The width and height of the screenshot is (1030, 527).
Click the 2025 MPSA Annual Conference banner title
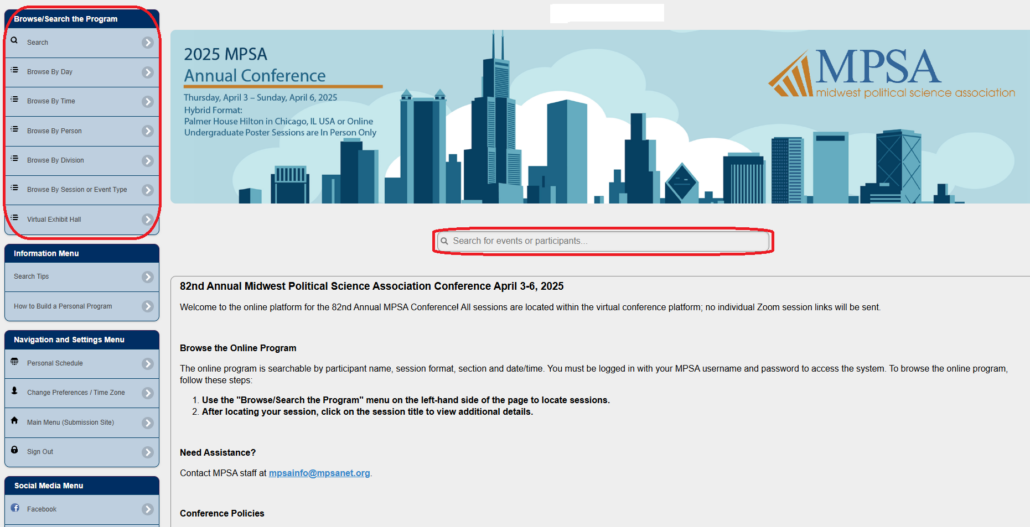(x=255, y=65)
